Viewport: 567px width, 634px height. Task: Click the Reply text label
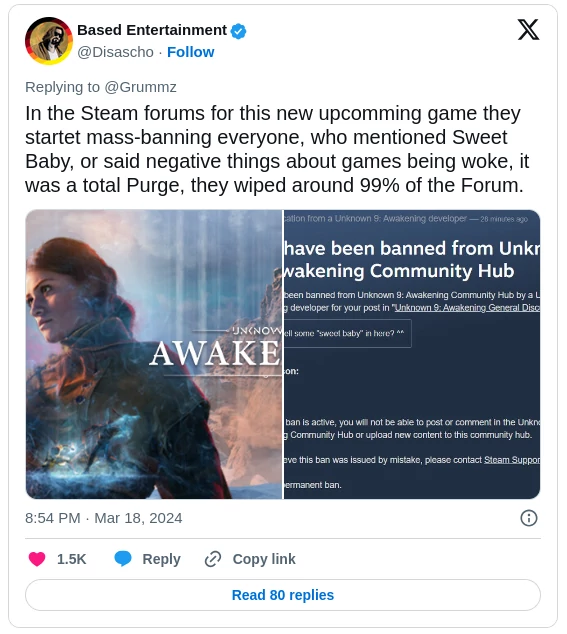point(161,559)
